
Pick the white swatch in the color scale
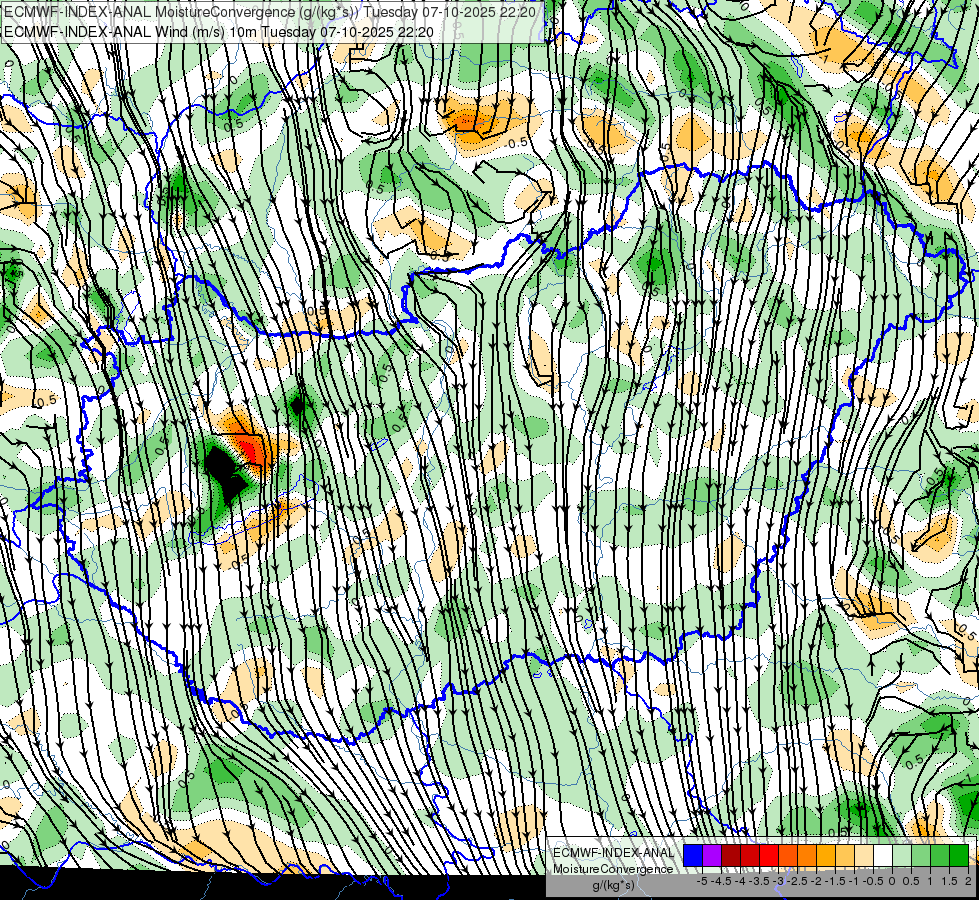click(x=883, y=856)
